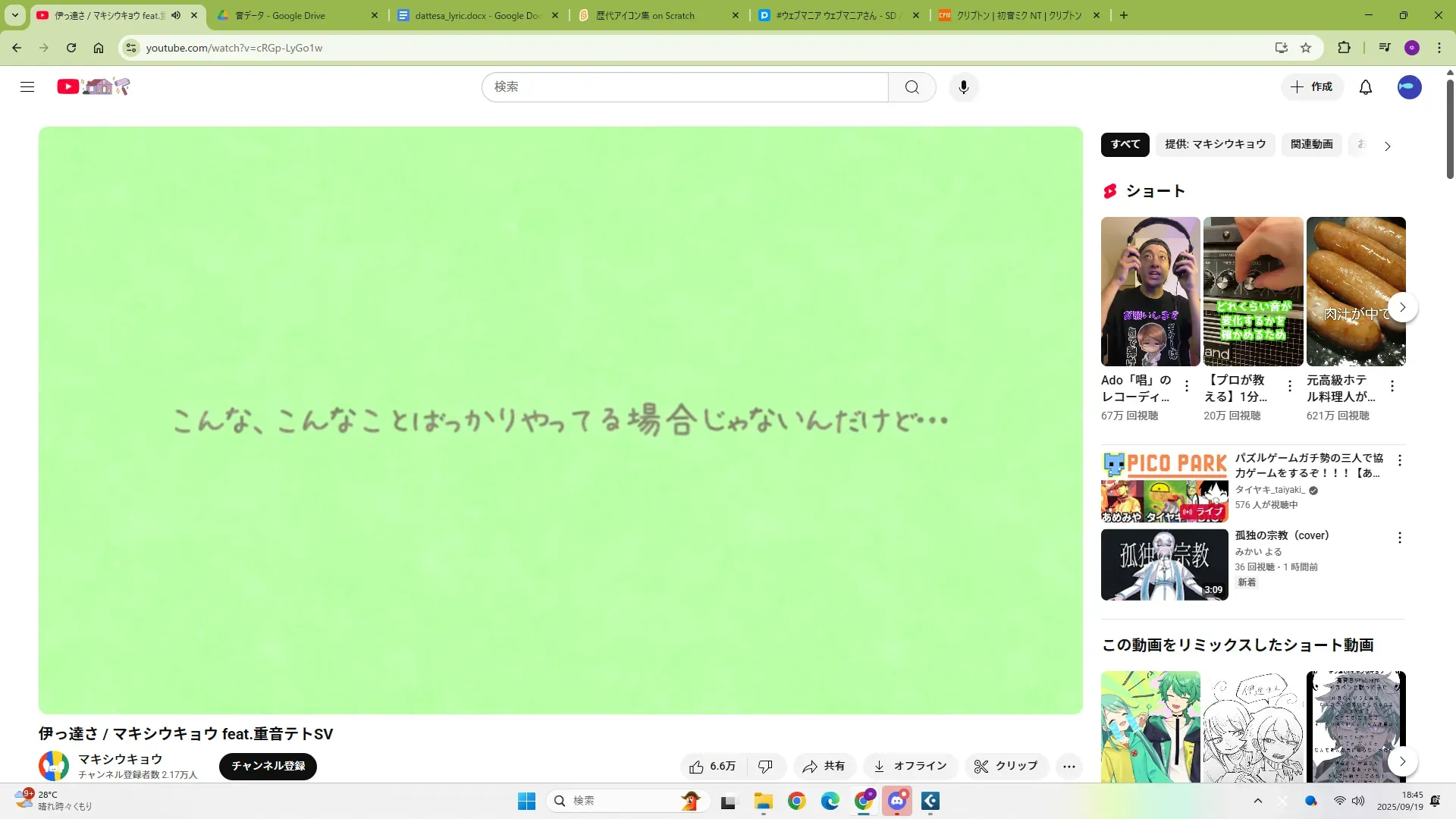Open the notifications bell

[1365, 87]
